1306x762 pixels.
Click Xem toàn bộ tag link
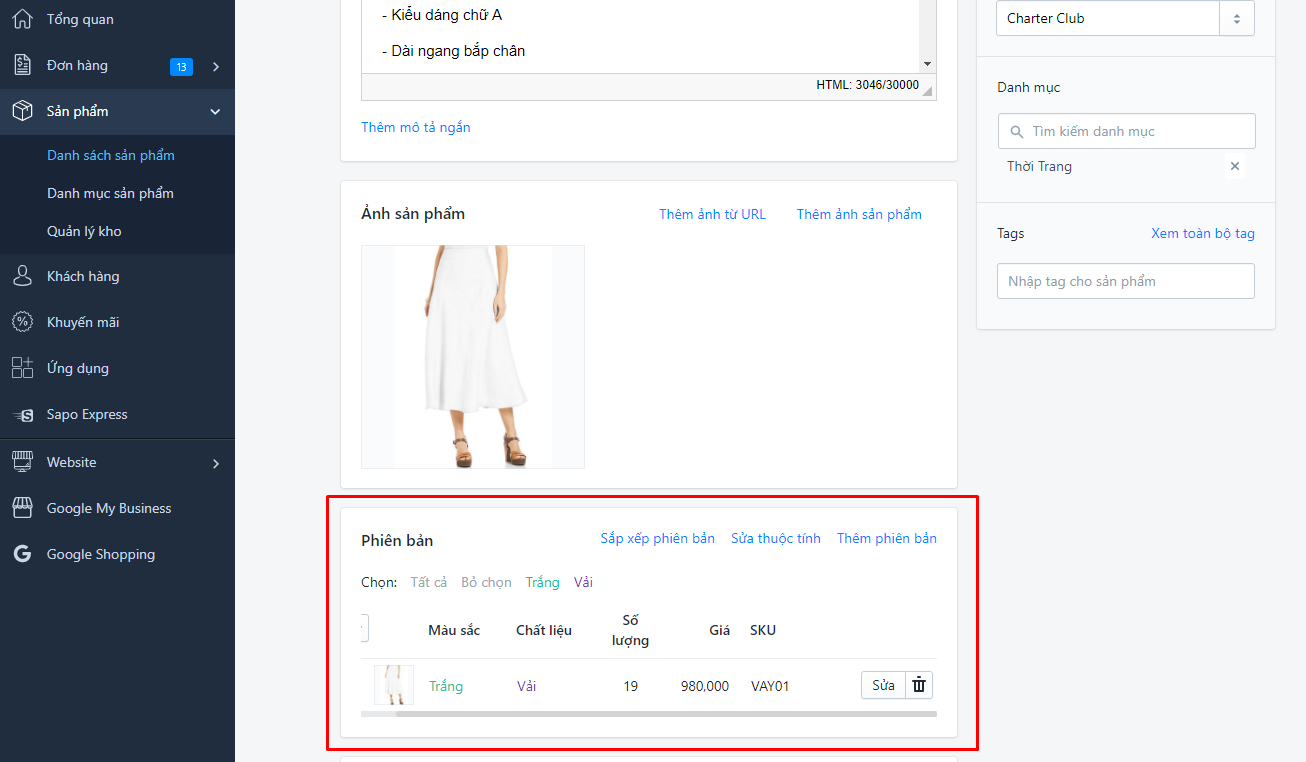[x=1203, y=233]
